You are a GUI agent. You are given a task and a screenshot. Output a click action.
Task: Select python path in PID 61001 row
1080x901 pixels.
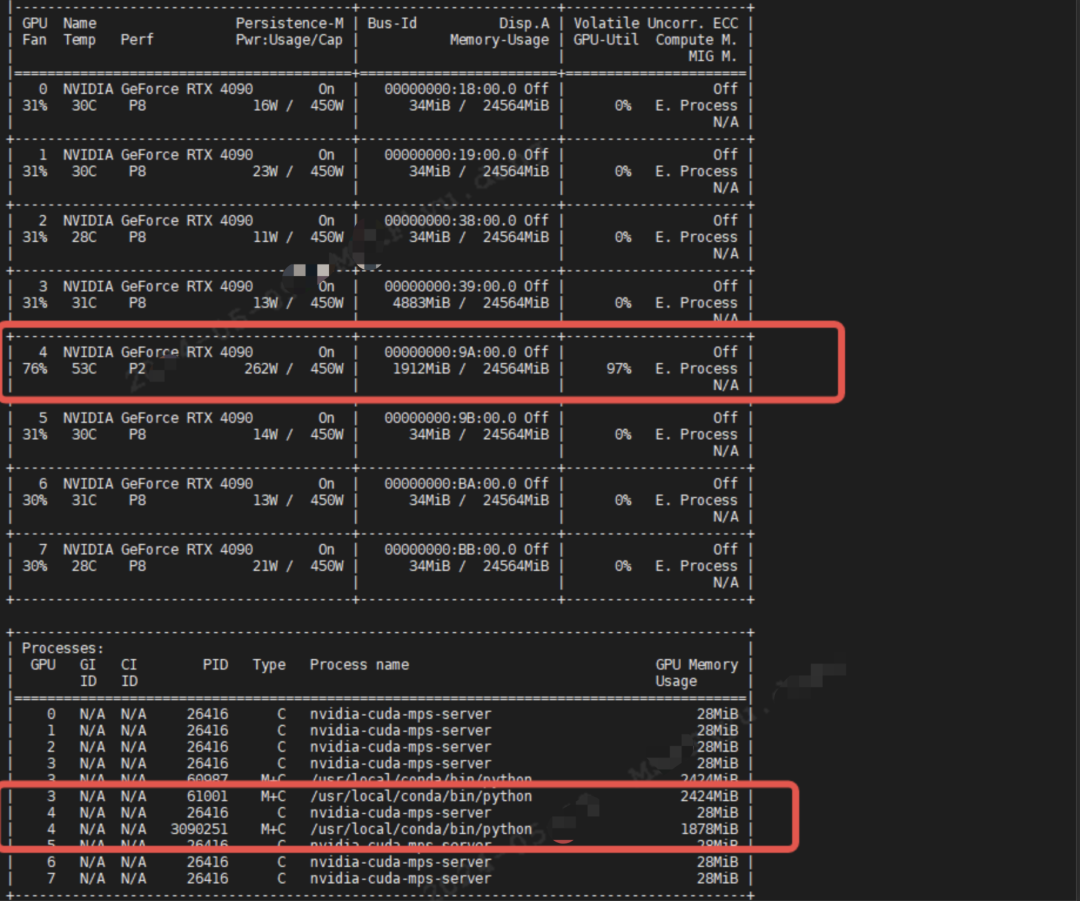[x=421, y=797]
